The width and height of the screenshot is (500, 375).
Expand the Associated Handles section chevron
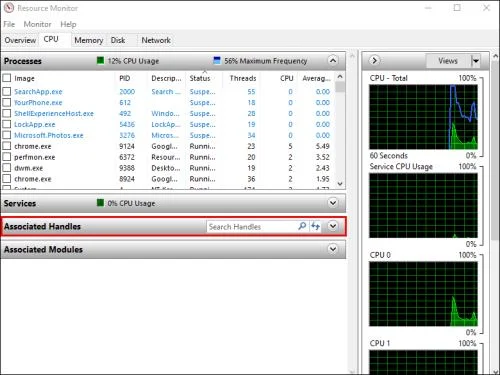pos(333,226)
